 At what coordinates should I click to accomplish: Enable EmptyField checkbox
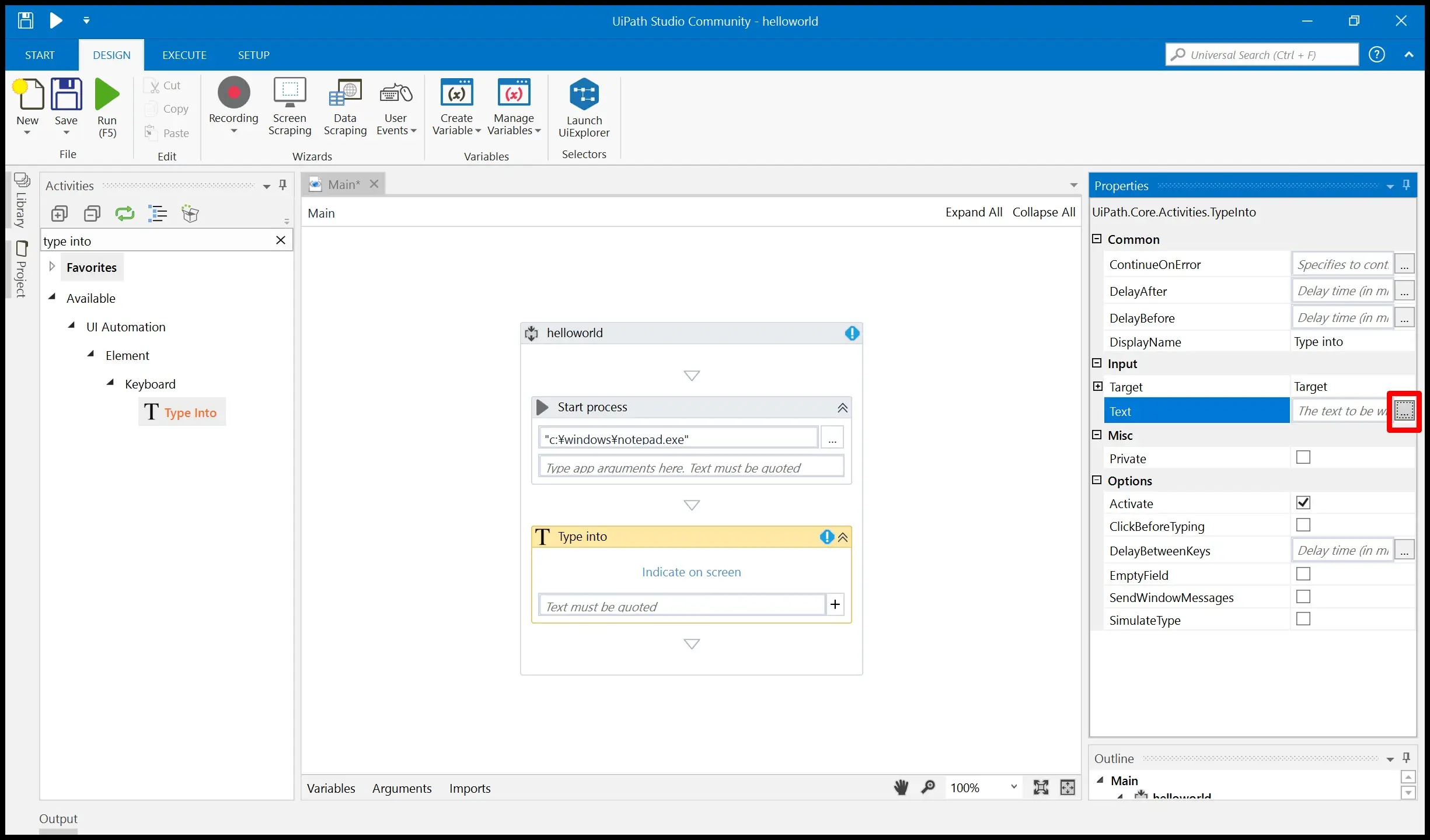pos(1303,575)
